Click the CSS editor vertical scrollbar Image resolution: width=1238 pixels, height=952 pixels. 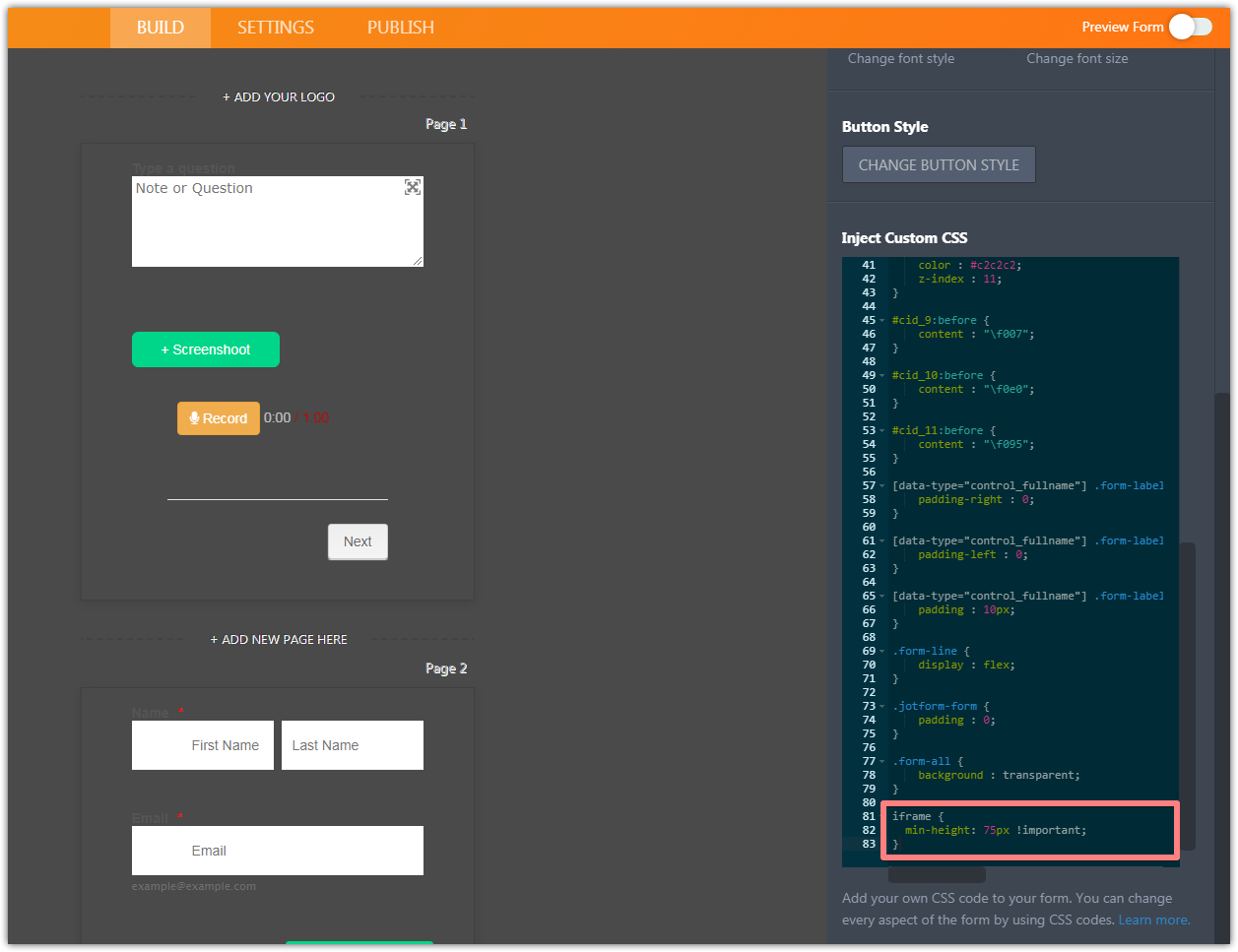point(1187,696)
